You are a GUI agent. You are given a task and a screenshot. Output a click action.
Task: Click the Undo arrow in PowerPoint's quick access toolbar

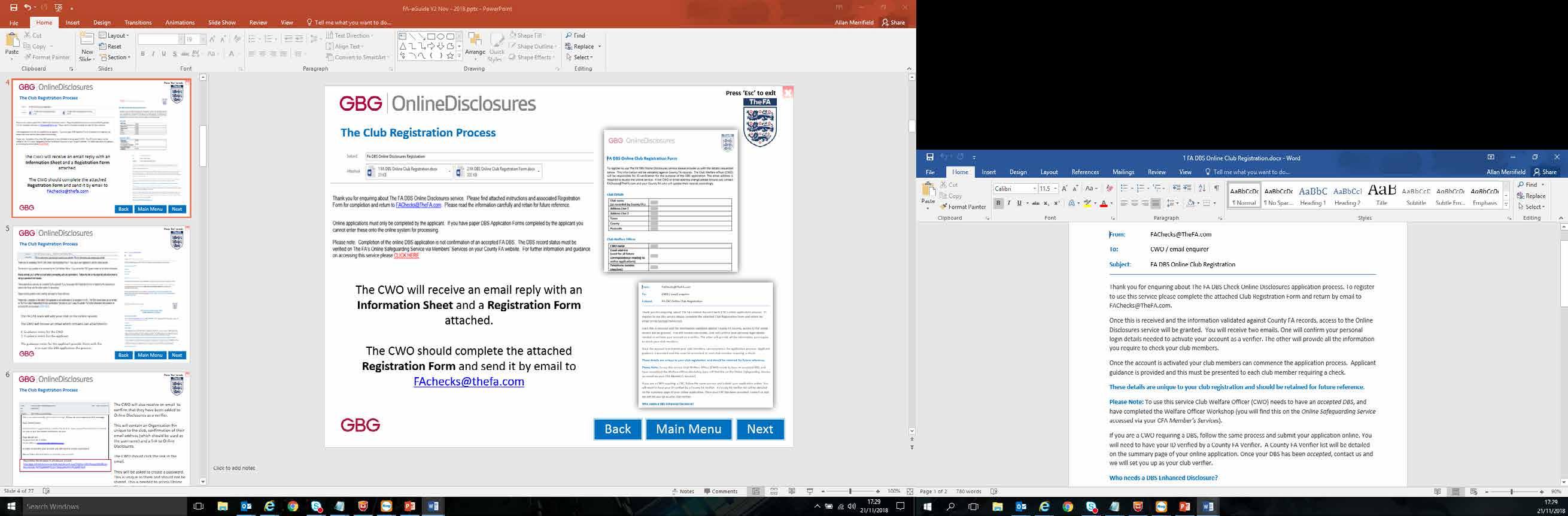(28, 8)
